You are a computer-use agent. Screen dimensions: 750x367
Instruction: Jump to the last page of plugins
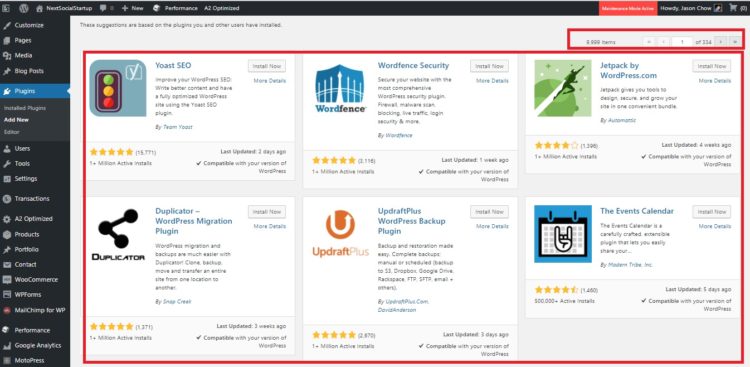coord(735,42)
